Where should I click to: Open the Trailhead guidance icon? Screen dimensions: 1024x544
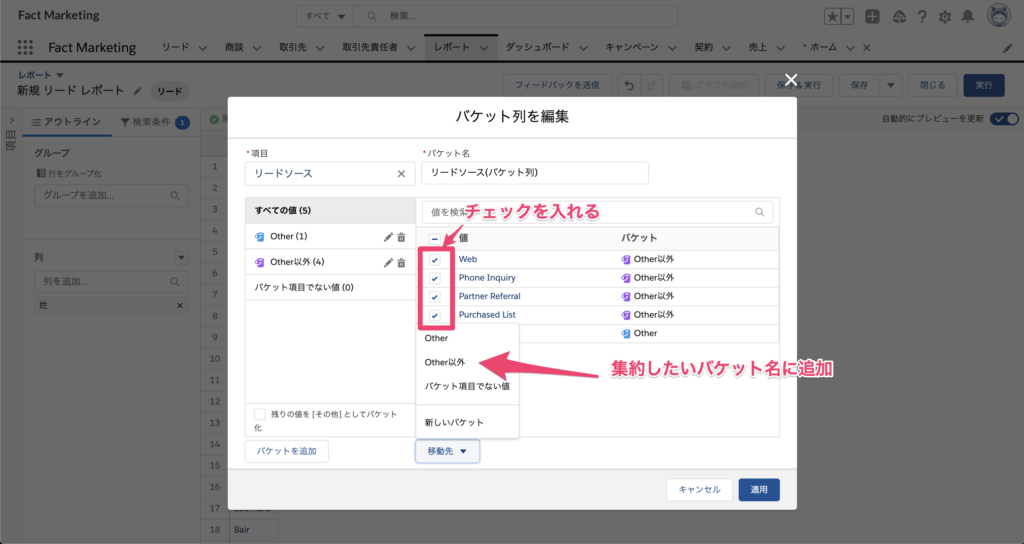click(x=899, y=17)
